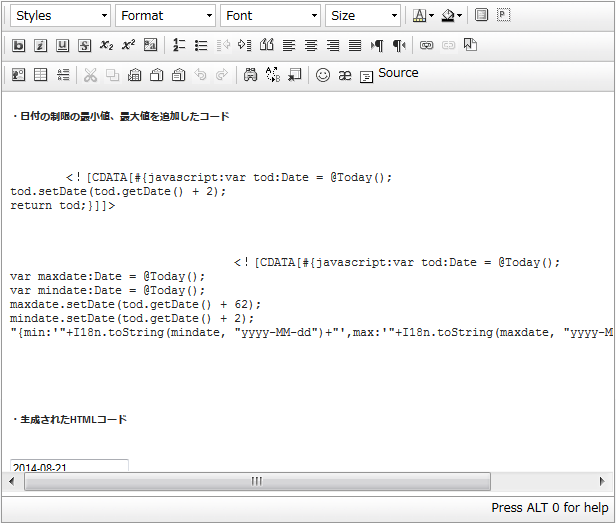This screenshot has height=523, width=616.
Task: Click the Select All icon
Action: point(295,75)
